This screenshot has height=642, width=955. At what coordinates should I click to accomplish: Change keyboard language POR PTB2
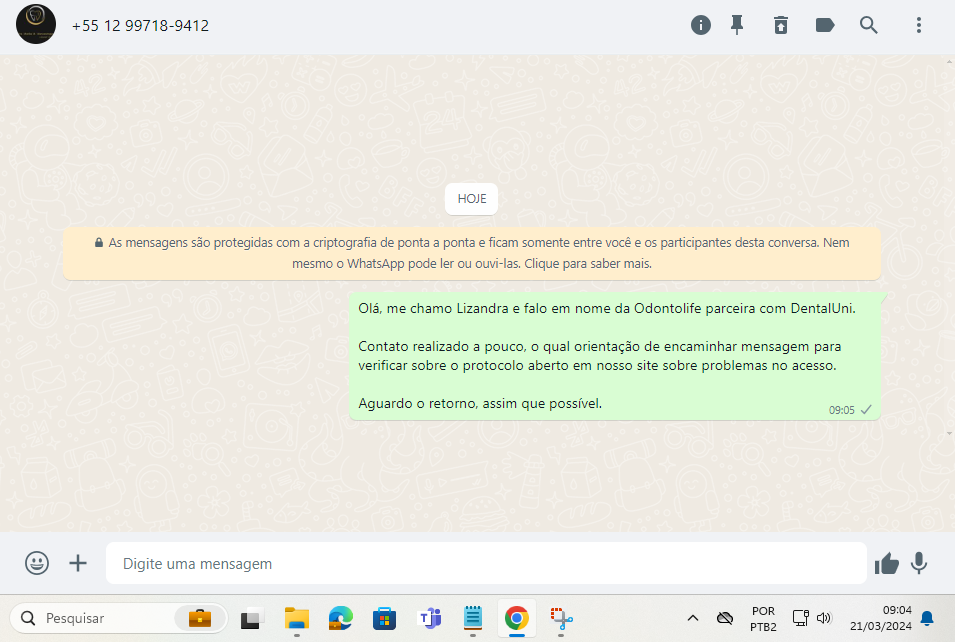pos(763,619)
